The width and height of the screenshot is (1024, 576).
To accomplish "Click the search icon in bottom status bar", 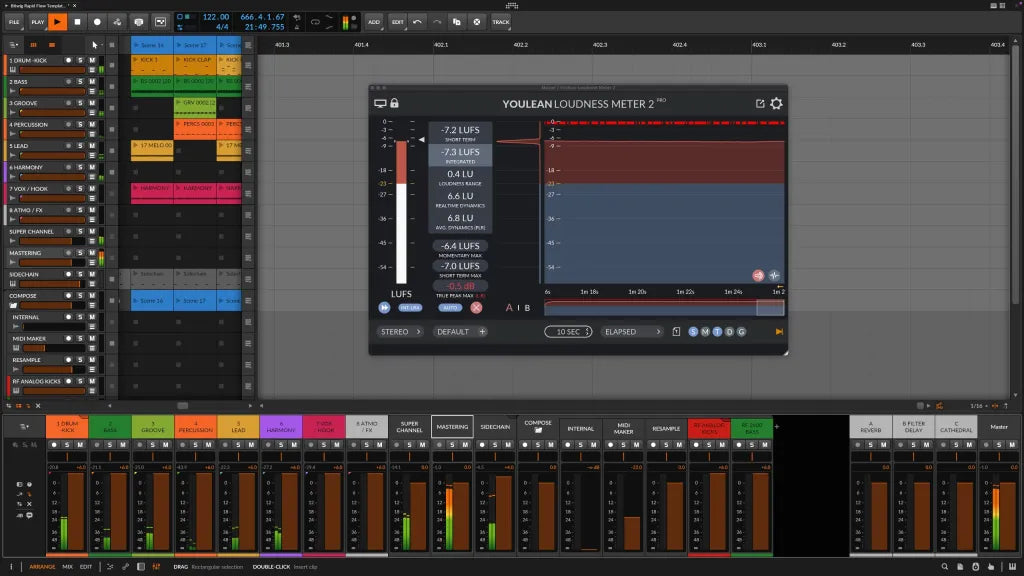I will click(x=944, y=567).
